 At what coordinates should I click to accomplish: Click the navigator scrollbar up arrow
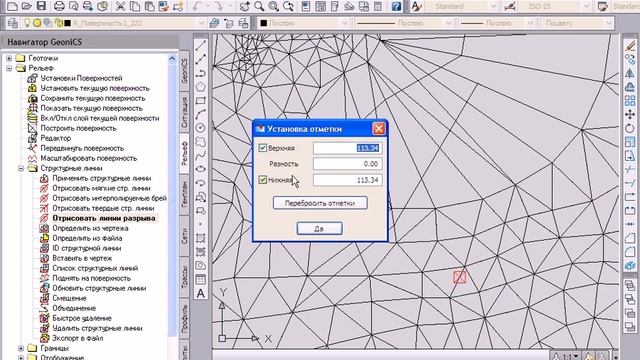tap(172, 59)
